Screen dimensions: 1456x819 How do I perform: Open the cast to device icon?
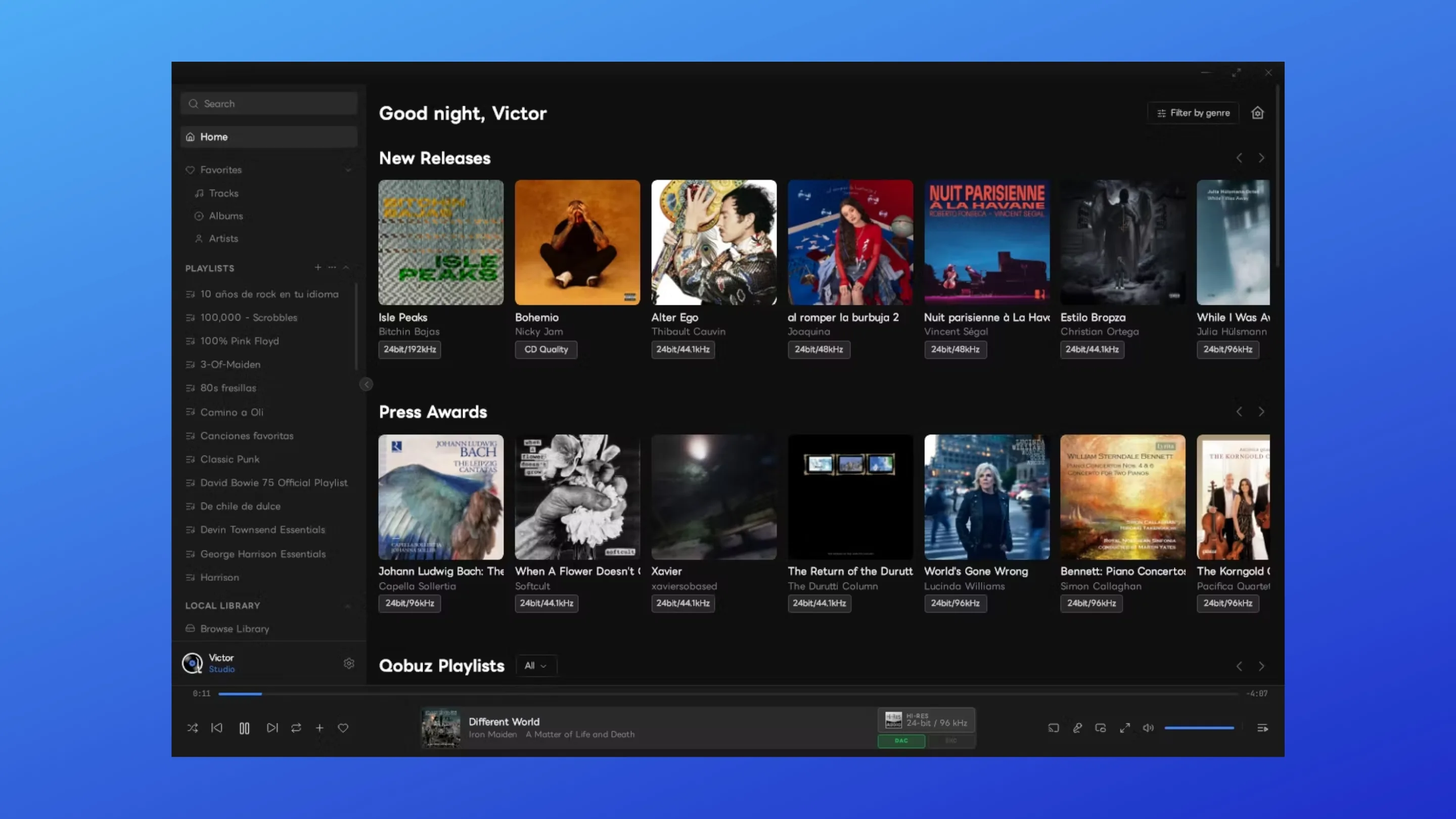pyautogui.click(x=1053, y=728)
